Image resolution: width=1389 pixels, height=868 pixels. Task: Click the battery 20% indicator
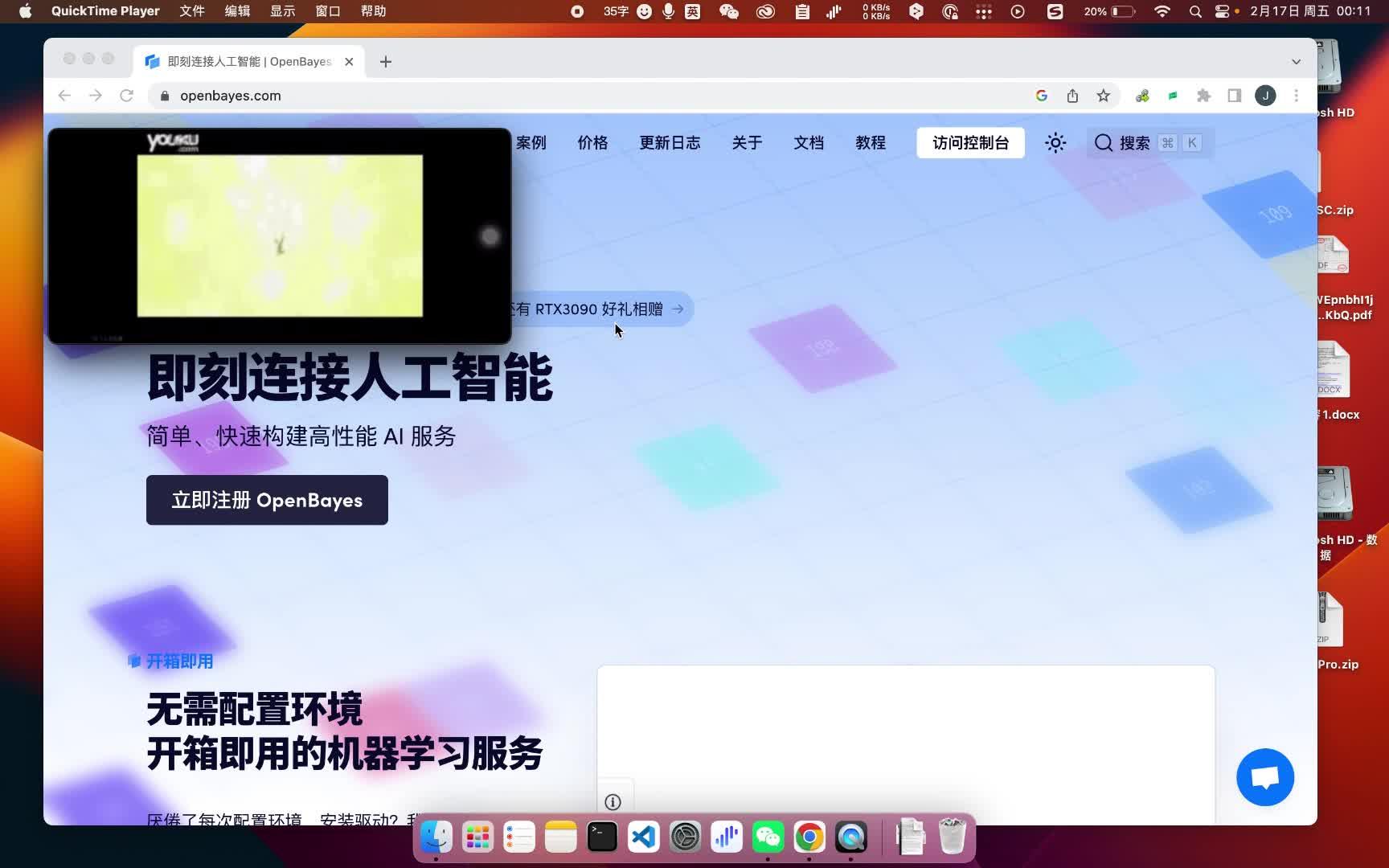[1110, 11]
